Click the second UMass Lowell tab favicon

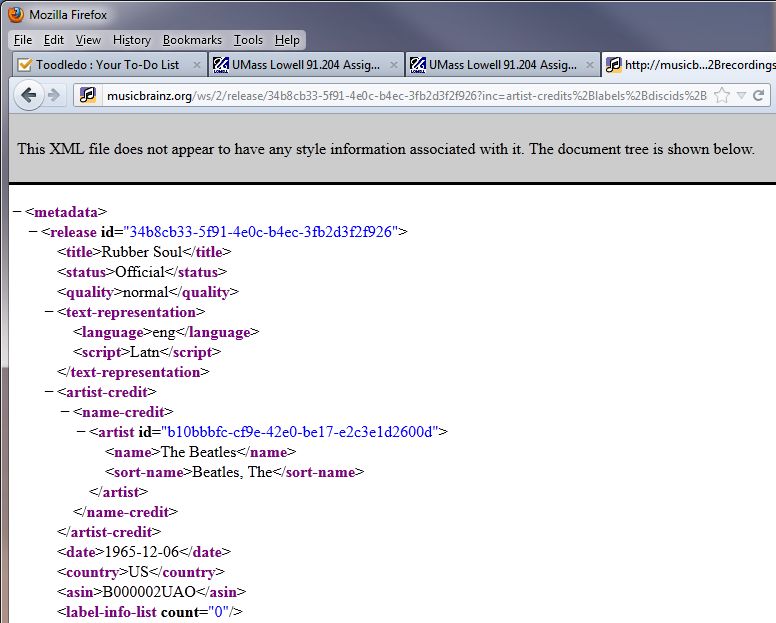point(418,65)
